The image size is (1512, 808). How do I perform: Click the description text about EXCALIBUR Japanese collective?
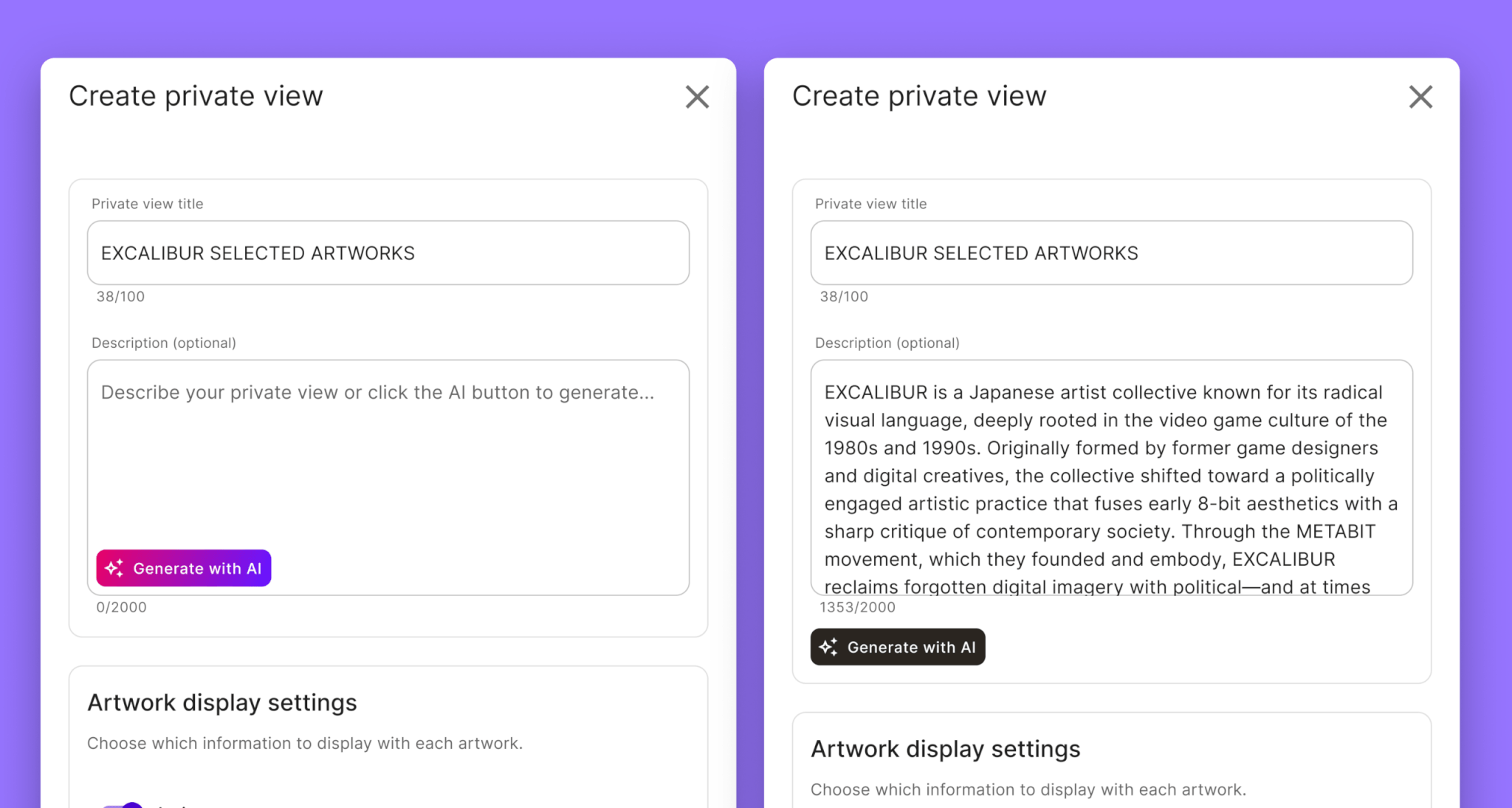pos(1112,478)
